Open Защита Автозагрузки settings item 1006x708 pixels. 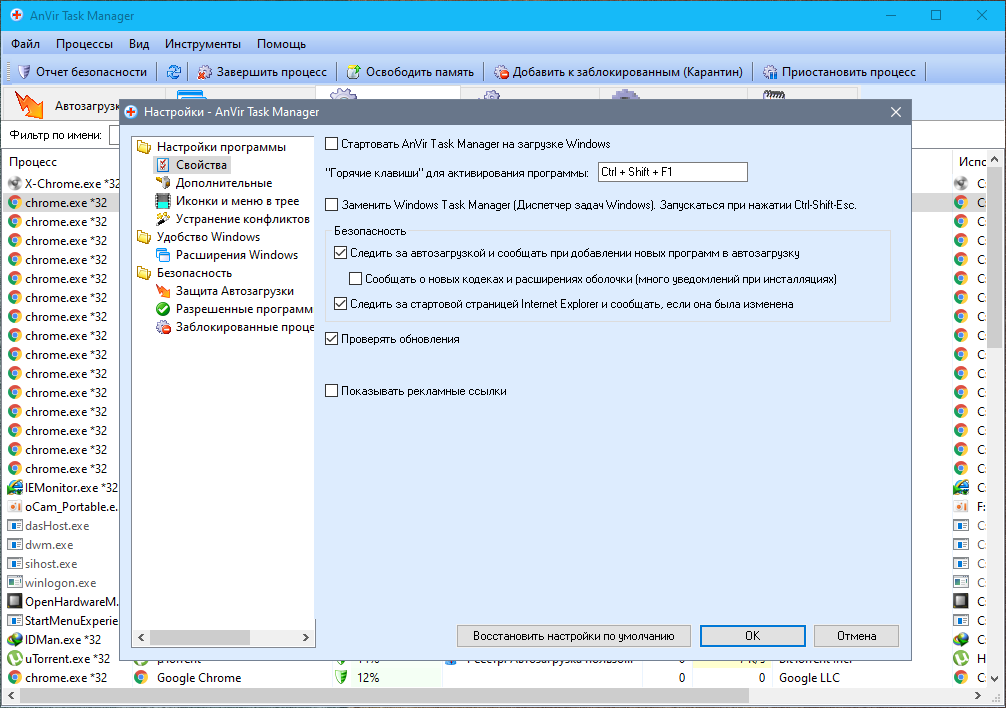163,291
